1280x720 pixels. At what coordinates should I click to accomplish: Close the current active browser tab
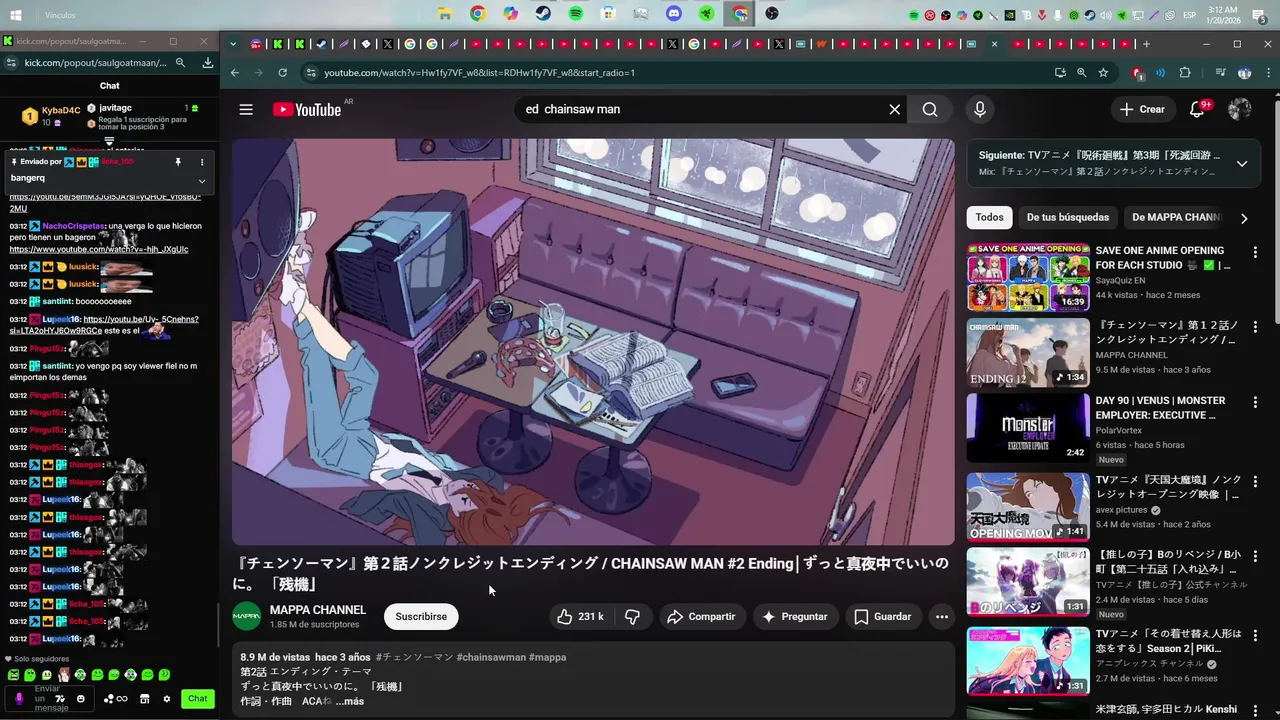coord(994,44)
